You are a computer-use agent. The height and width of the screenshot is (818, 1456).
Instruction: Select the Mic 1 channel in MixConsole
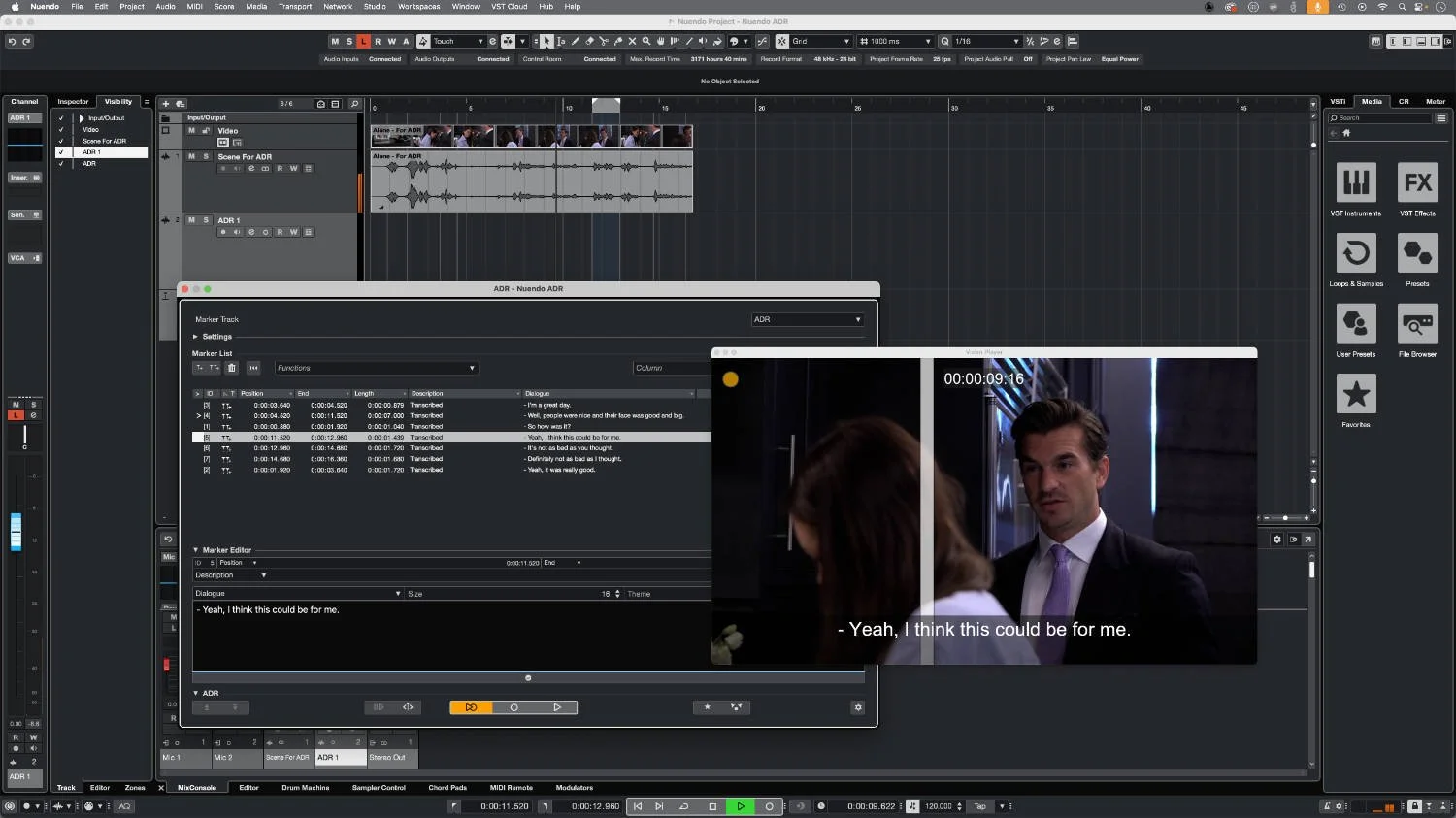(x=185, y=757)
